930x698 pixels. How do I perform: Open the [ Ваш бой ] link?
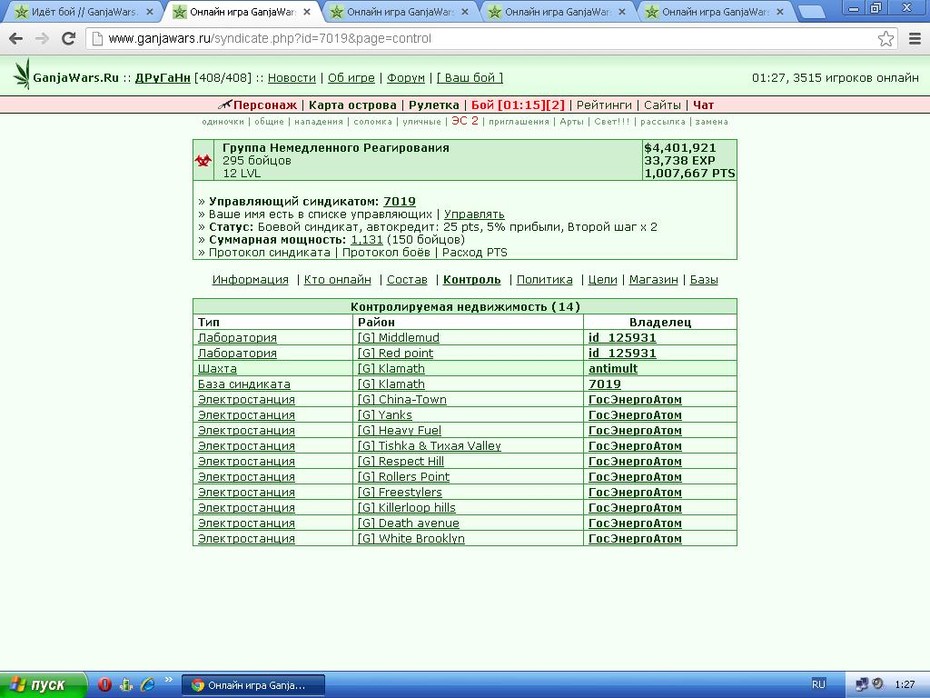pyautogui.click(x=470, y=78)
